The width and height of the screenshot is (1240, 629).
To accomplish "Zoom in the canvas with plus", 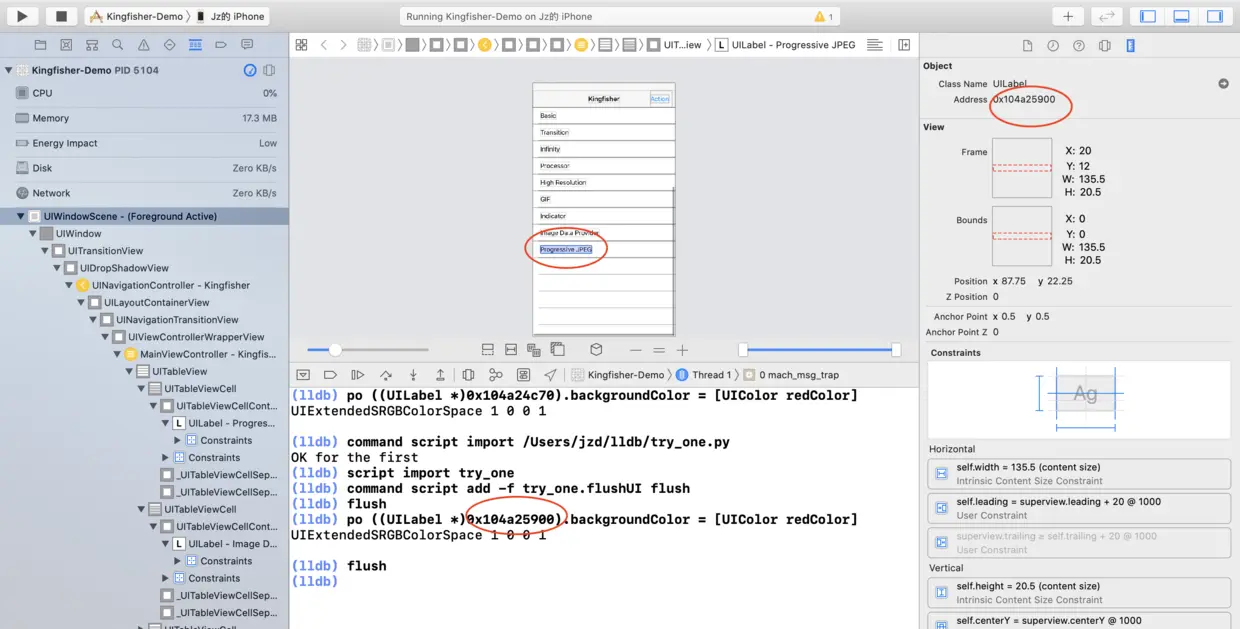I will point(682,350).
